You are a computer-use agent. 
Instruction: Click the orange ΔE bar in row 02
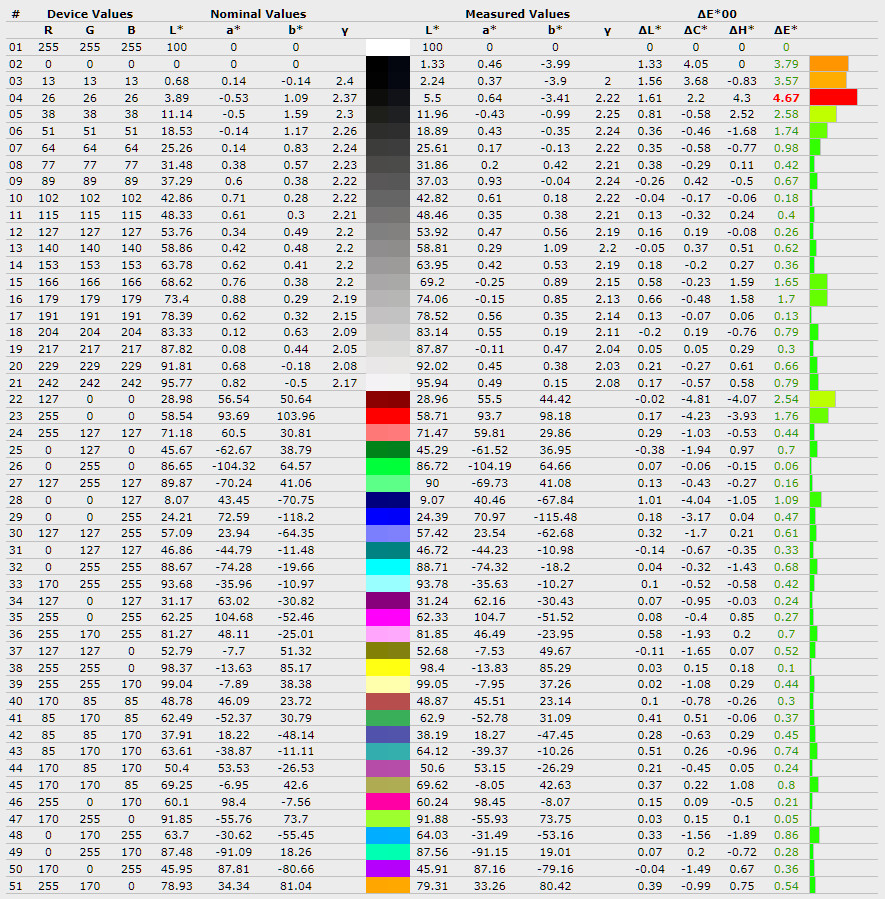(828, 64)
